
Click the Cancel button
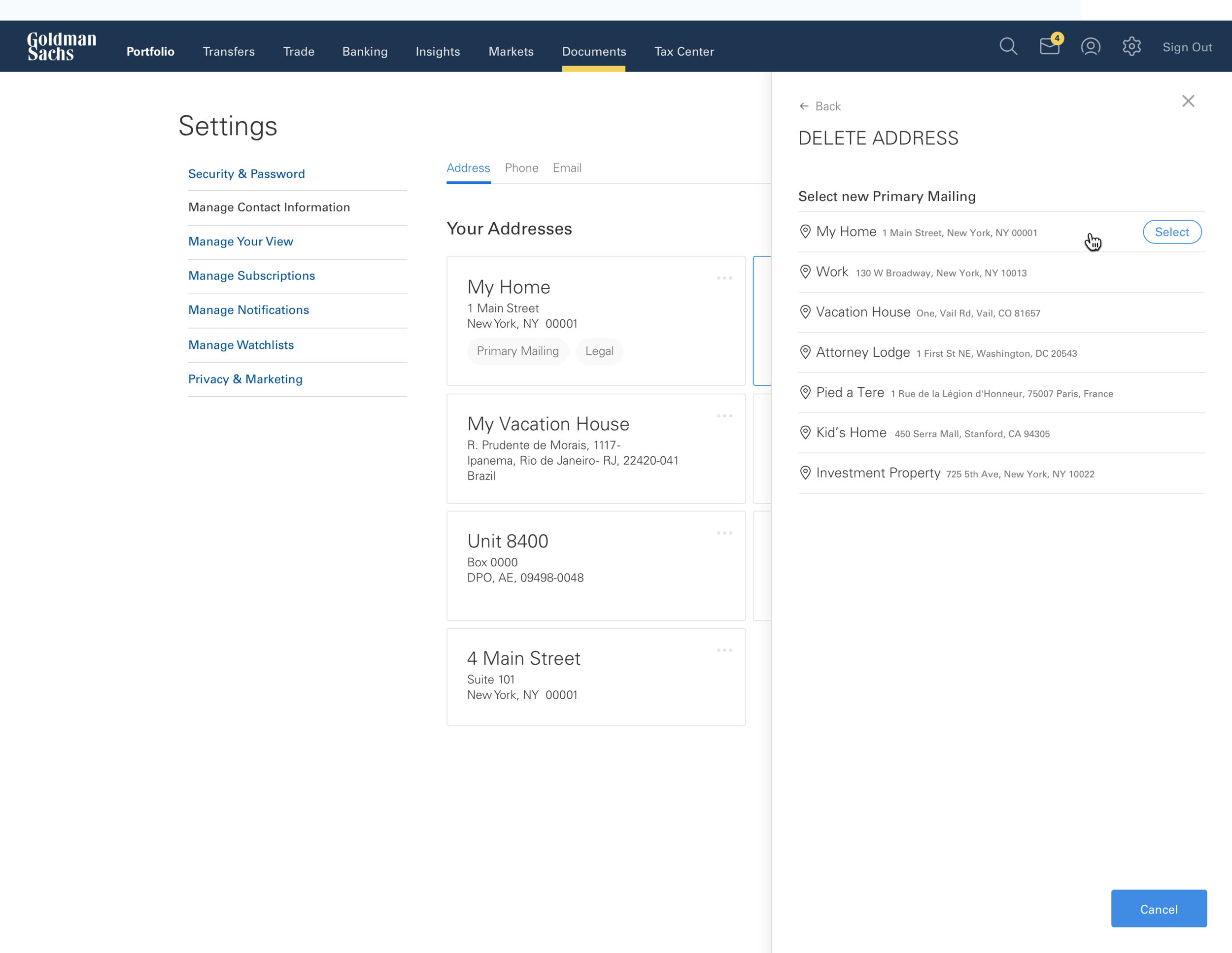[1159, 909]
